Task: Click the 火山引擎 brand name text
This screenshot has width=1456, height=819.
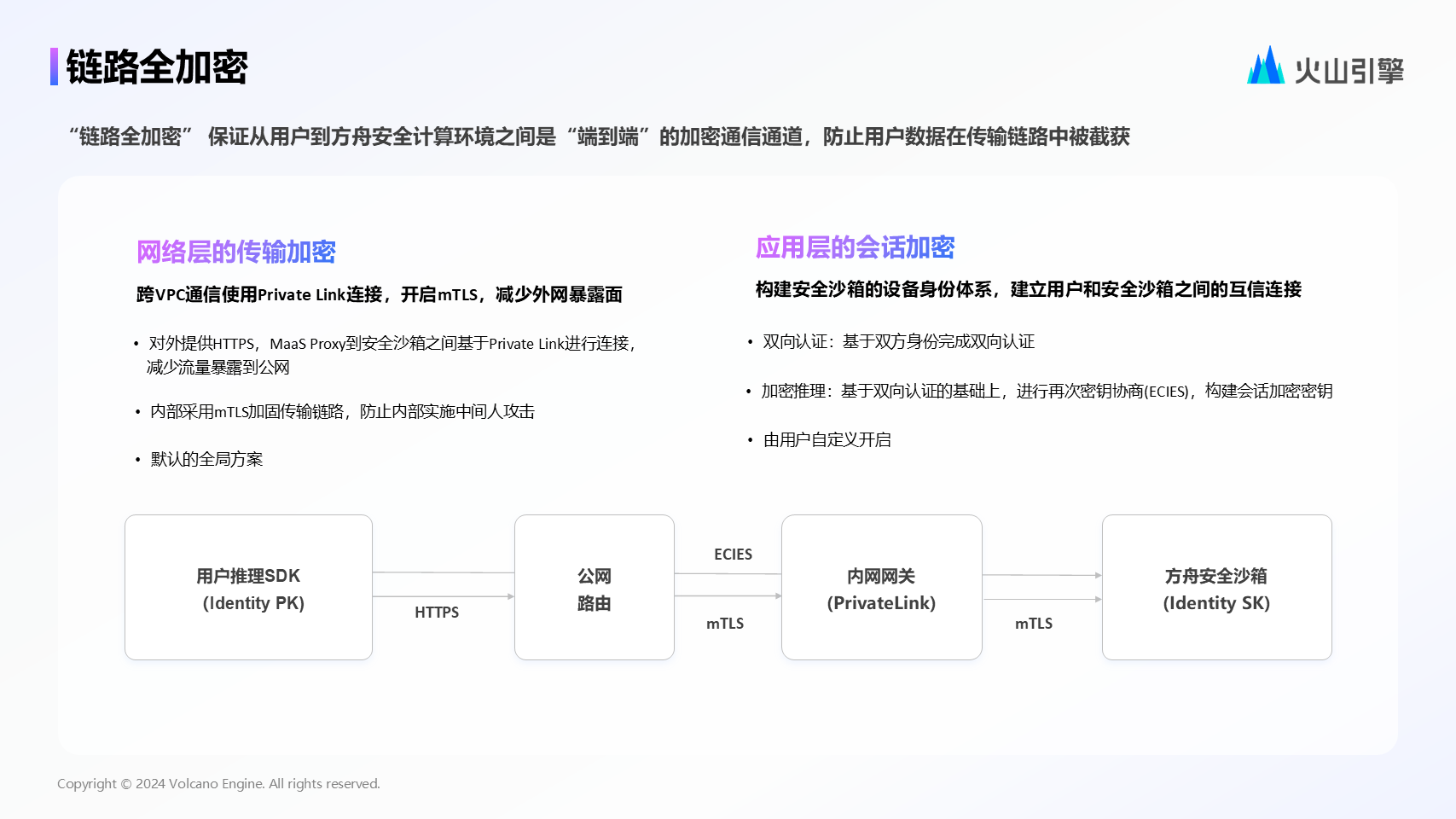Action: point(1349,70)
